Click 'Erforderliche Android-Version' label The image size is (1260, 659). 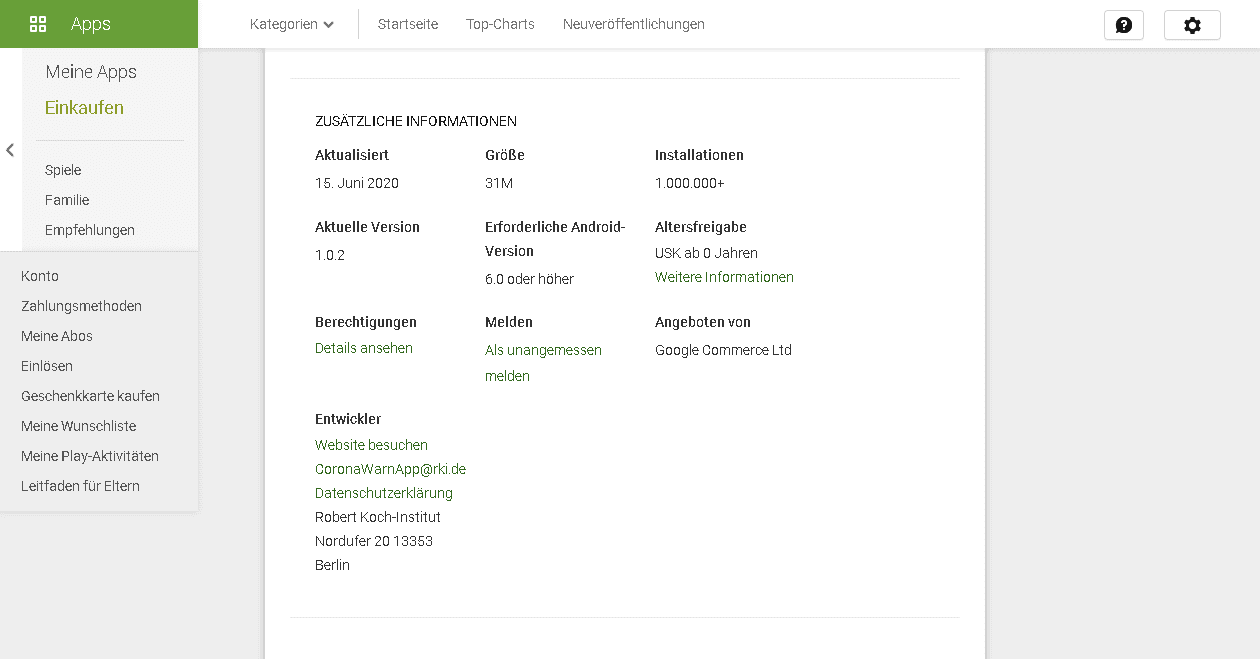pos(555,239)
